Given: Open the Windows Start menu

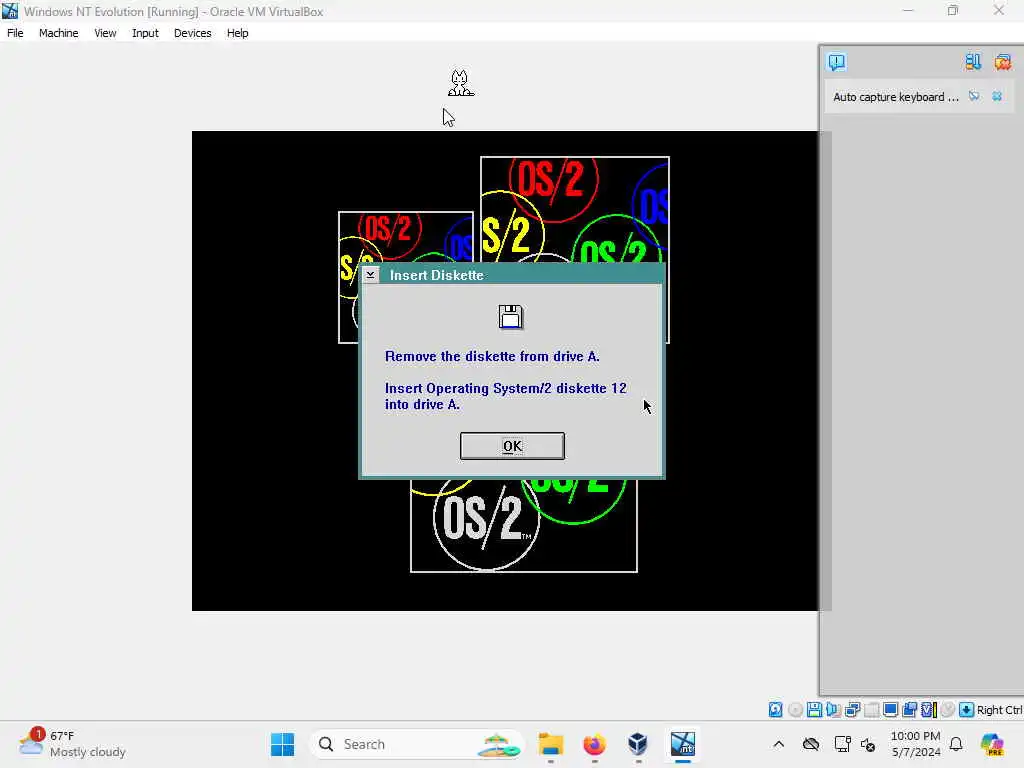Looking at the screenshot, I should tap(283, 744).
